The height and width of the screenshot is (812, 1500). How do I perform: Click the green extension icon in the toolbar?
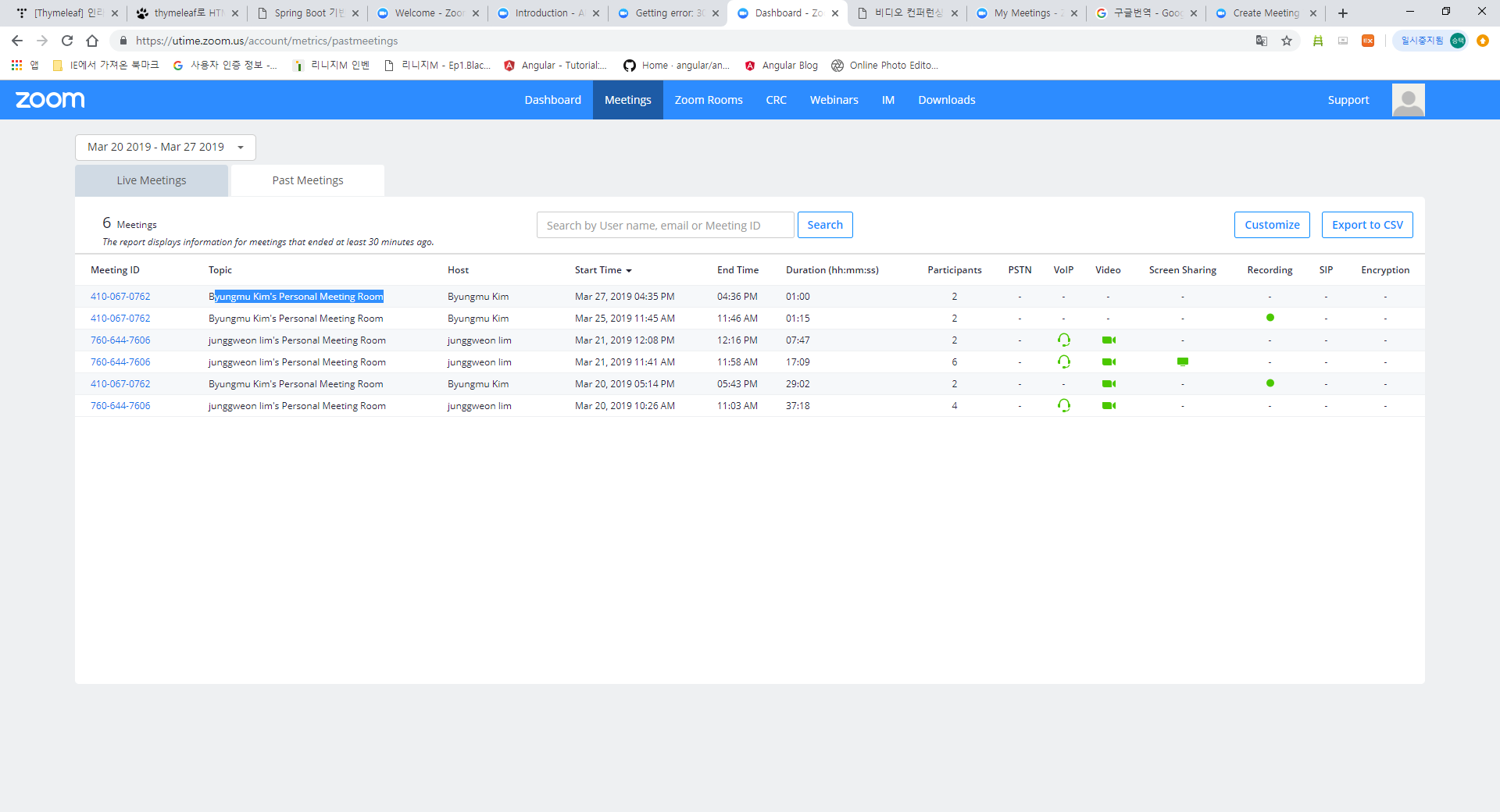coord(1318,41)
